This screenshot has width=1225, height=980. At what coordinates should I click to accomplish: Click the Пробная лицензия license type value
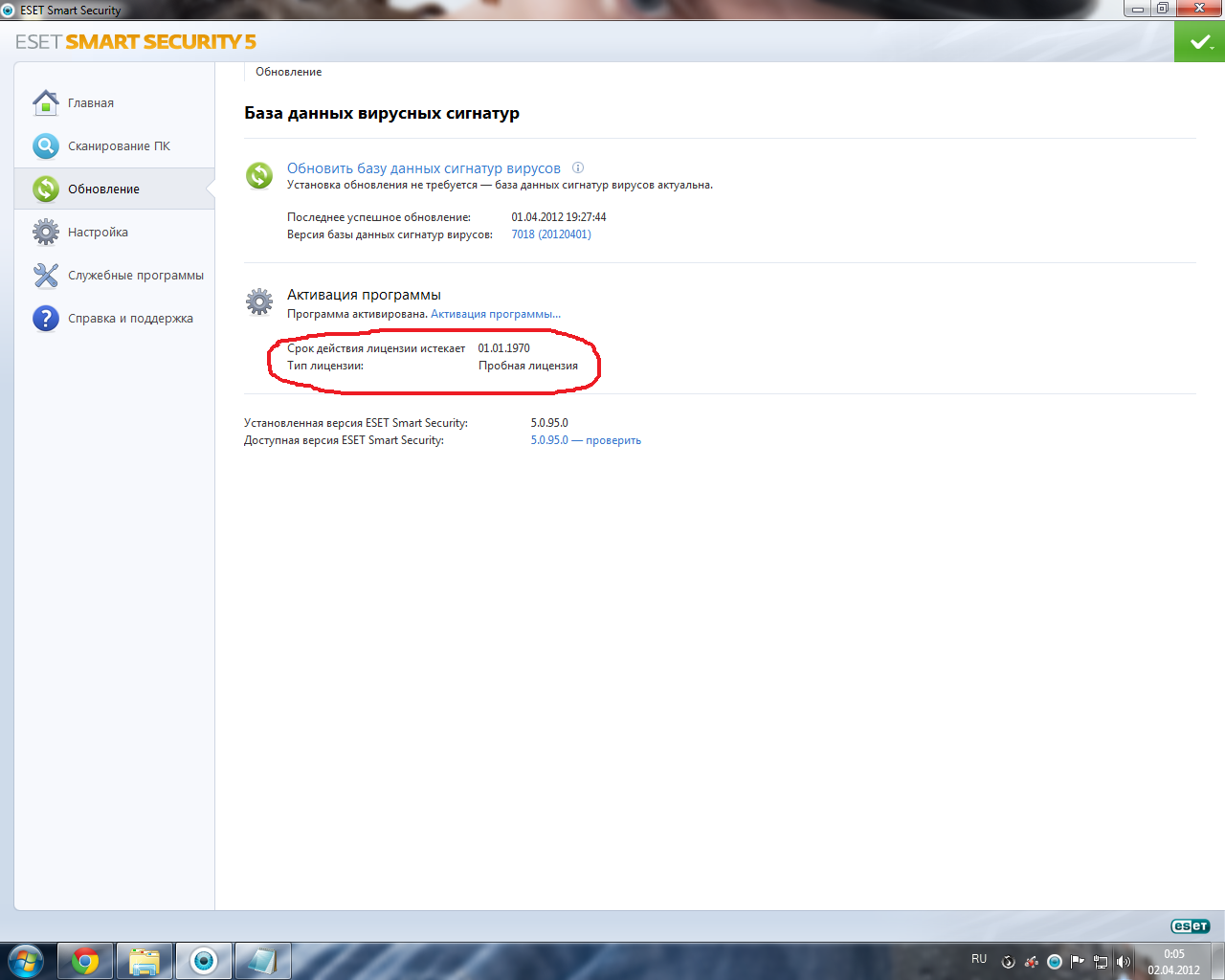point(528,366)
